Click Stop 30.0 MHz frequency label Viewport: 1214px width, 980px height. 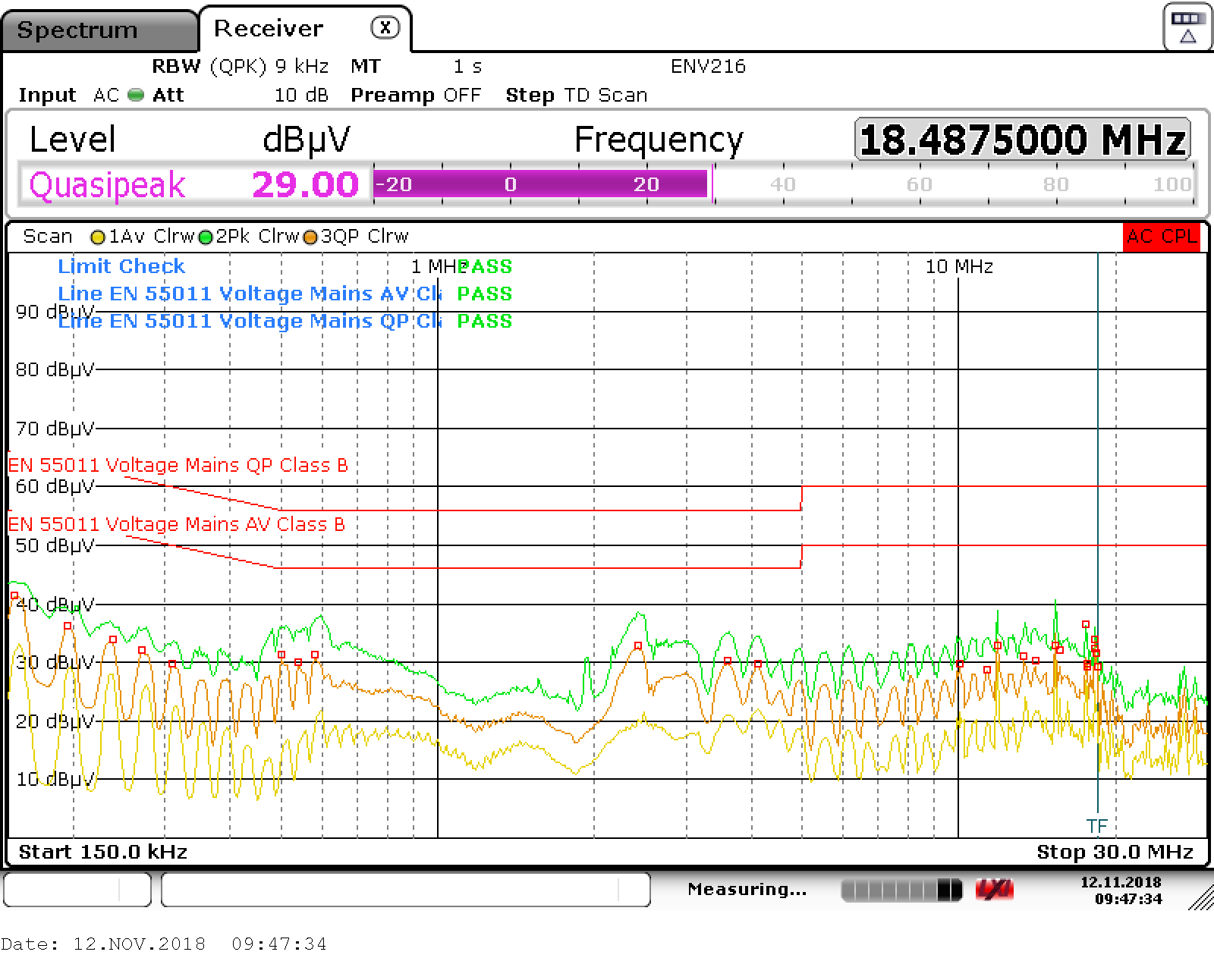pyautogui.click(x=1115, y=852)
